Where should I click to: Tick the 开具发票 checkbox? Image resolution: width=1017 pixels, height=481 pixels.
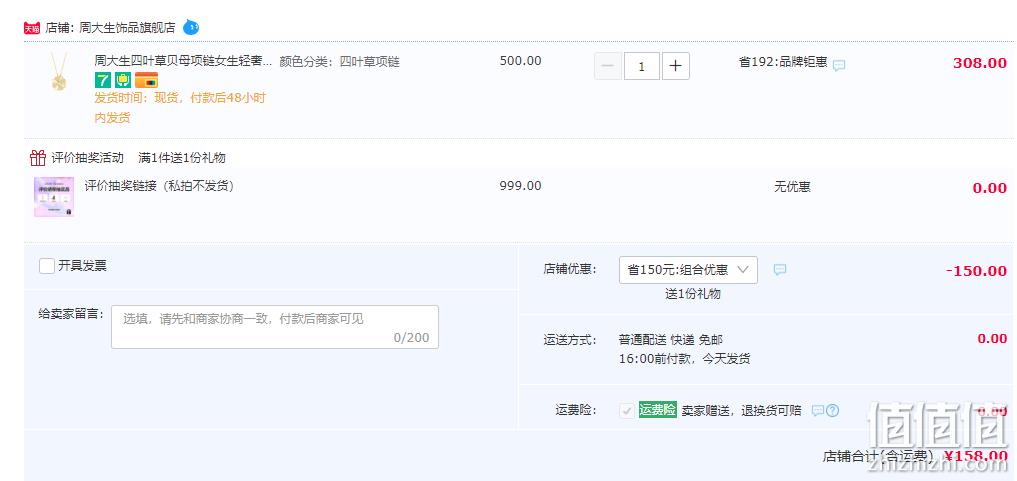47,266
